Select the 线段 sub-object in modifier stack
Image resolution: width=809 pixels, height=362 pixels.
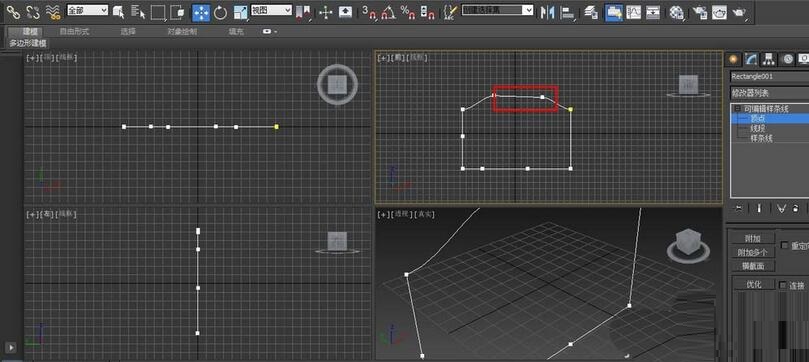pyautogui.click(x=757, y=128)
